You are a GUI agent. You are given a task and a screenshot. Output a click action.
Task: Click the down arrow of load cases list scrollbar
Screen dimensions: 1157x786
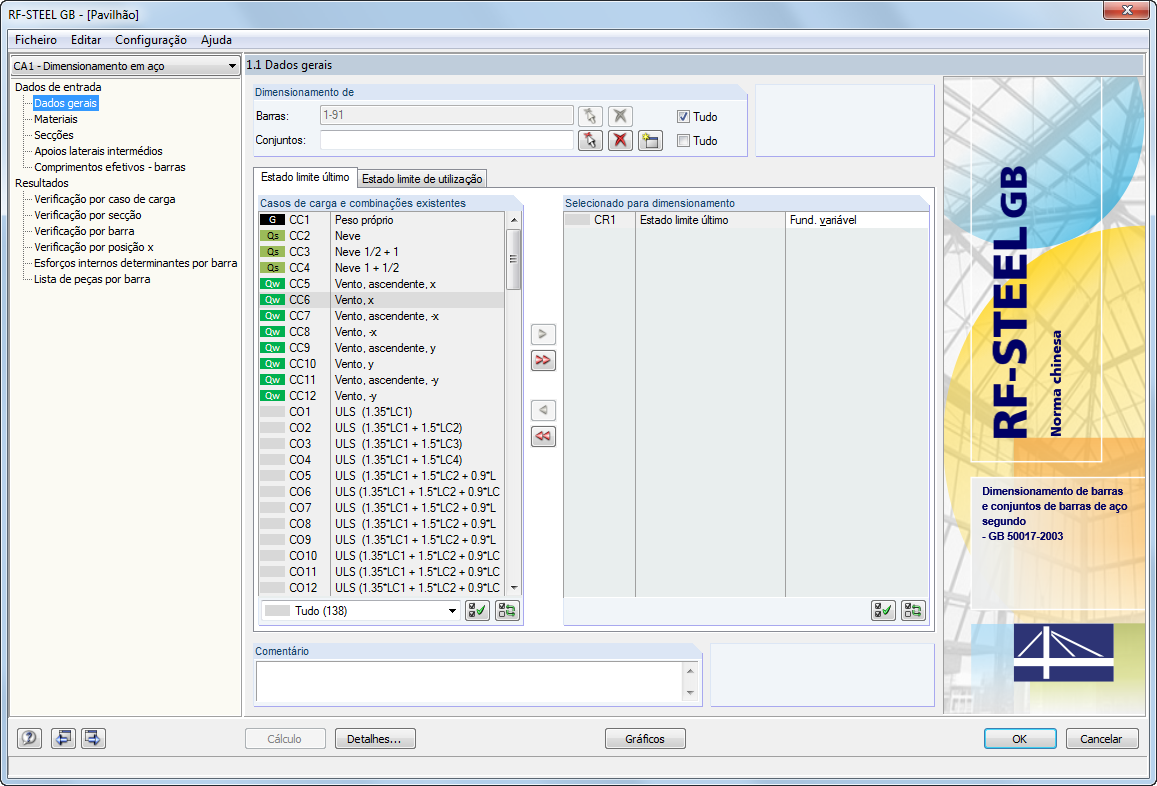tap(514, 587)
